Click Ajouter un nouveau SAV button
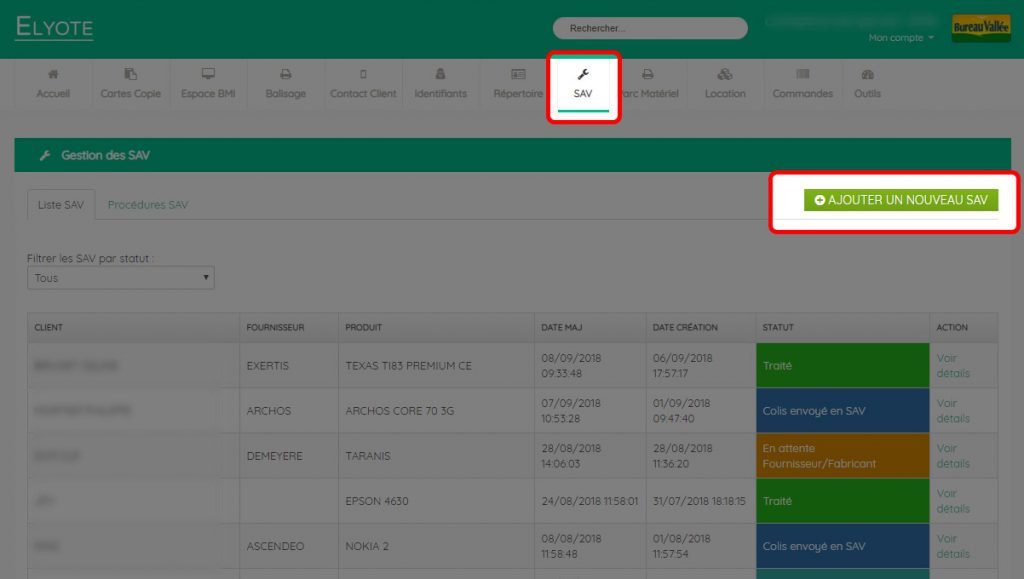The width and height of the screenshot is (1024, 579). pyautogui.click(x=901, y=200)
